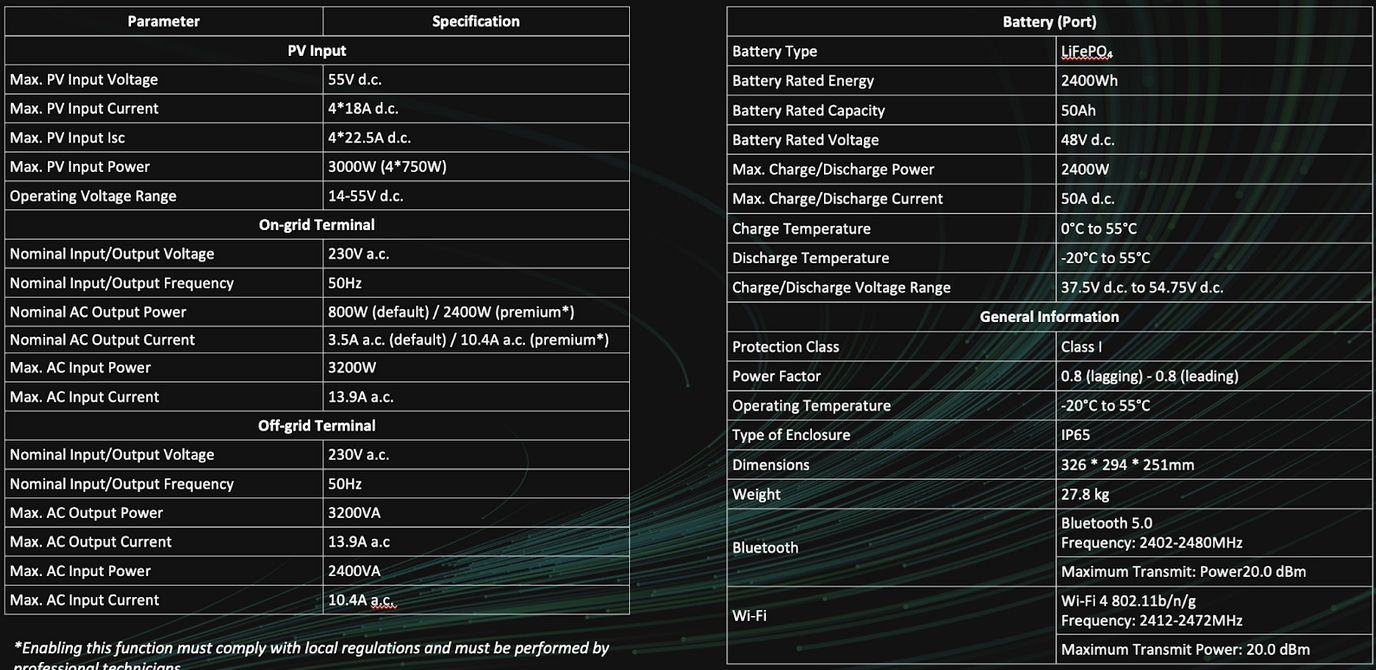Viewport: 1376px width, 670px height.
Task: Click the "4*22.5A d.c." specification value
Action: point(369,137)
